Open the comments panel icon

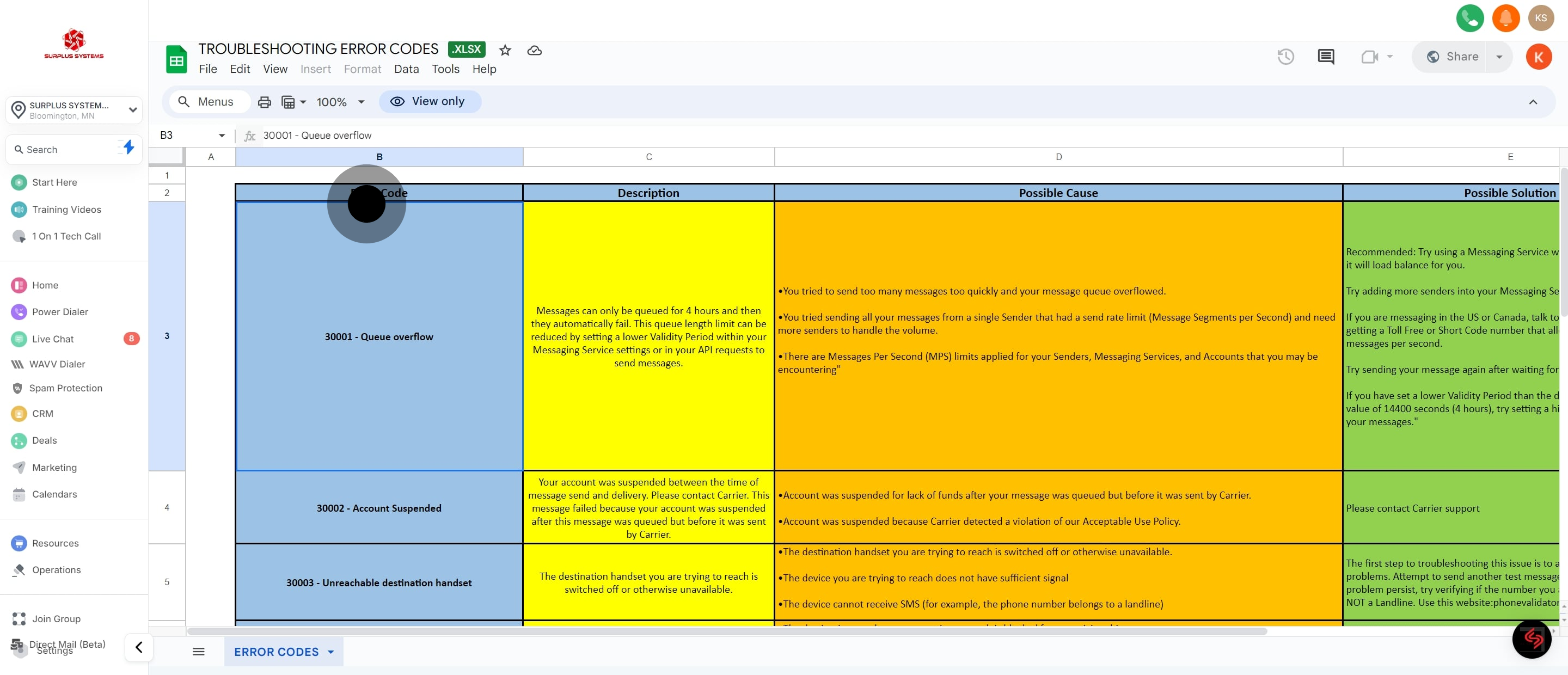point(1326,57)
